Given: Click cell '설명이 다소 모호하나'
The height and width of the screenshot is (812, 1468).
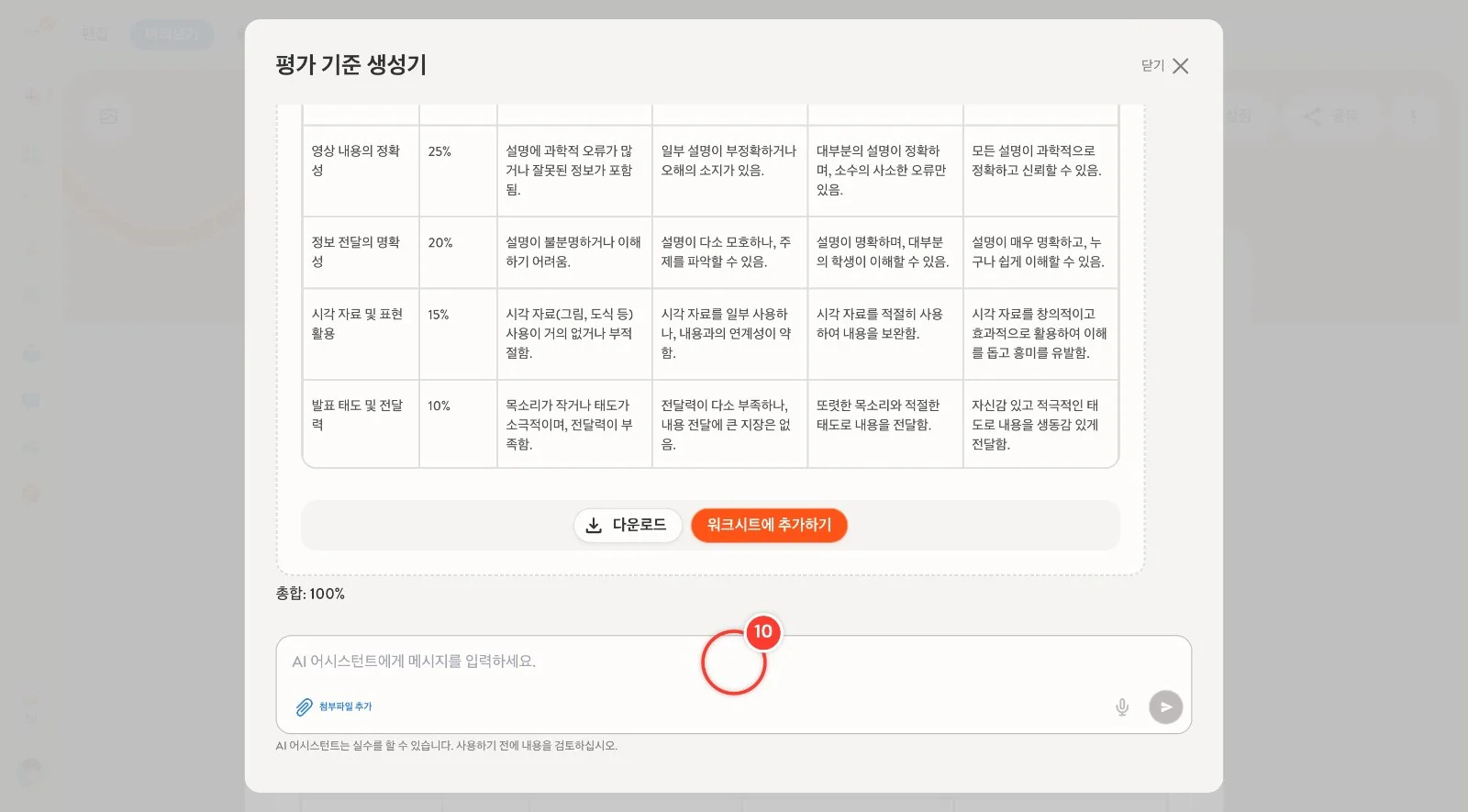Looking at the screenshot, I should [x=729, y=252].
